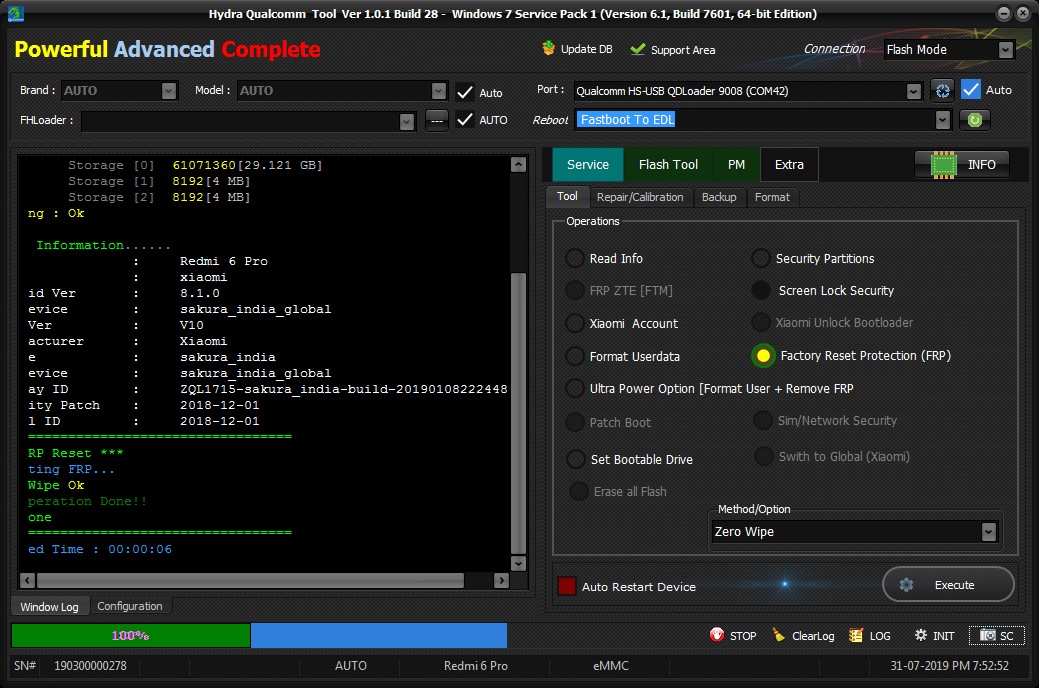Open the Method/Option Zero Wipe dropdown
This screenshot has width=1039, height=688.
tap(989, 532)
